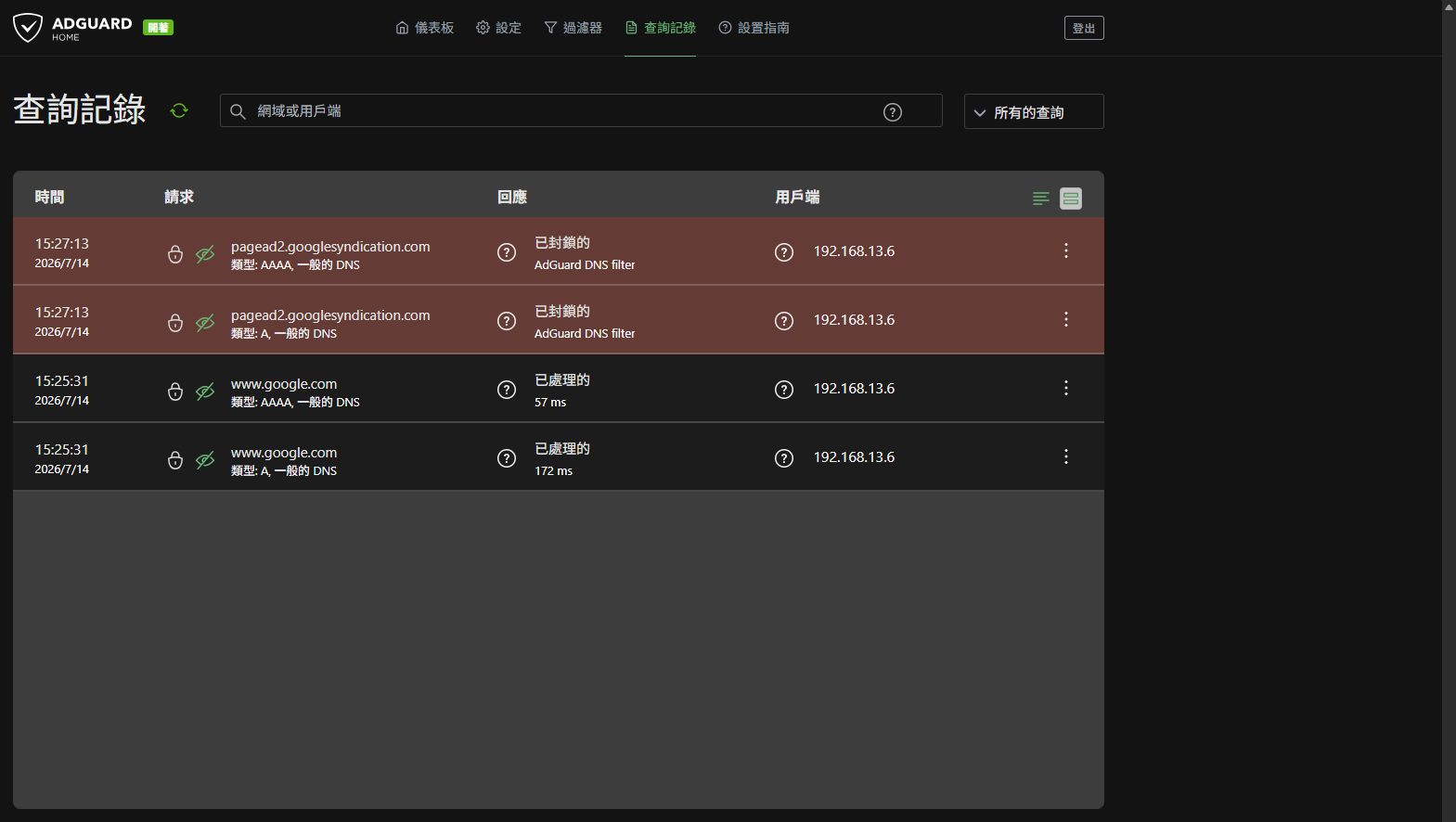Show response details for the 172 ms row
Screen dimensions: 1456x822
coord(507,458)
